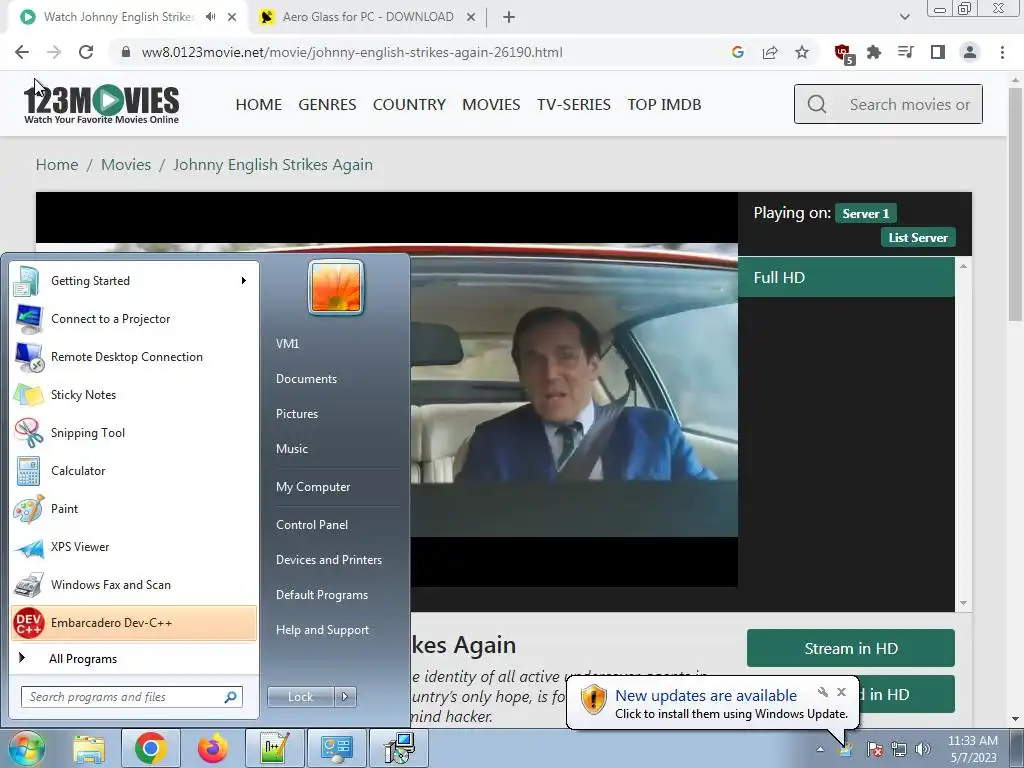The height and width of the screenshot is (768, 1024).
Task: Go to HOME in site navigation
Action: click(259, 104)
